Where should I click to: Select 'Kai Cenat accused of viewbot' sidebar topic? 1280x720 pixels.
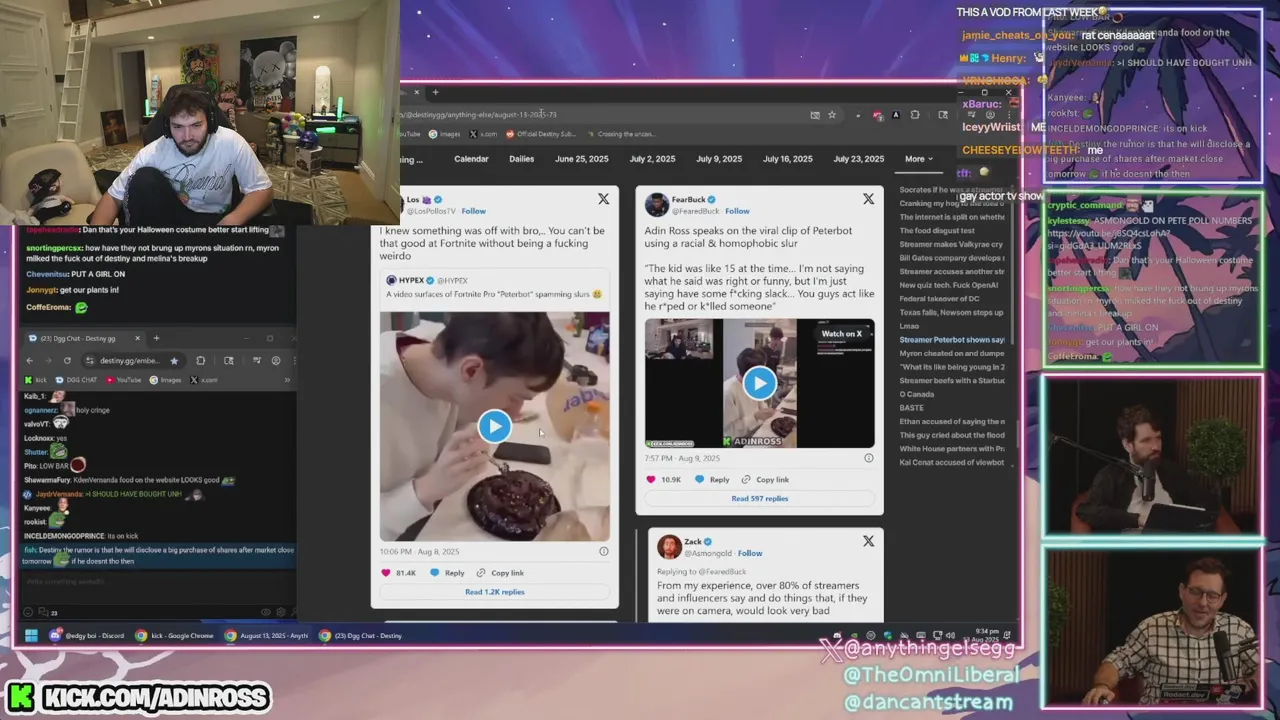click(952, 462)
